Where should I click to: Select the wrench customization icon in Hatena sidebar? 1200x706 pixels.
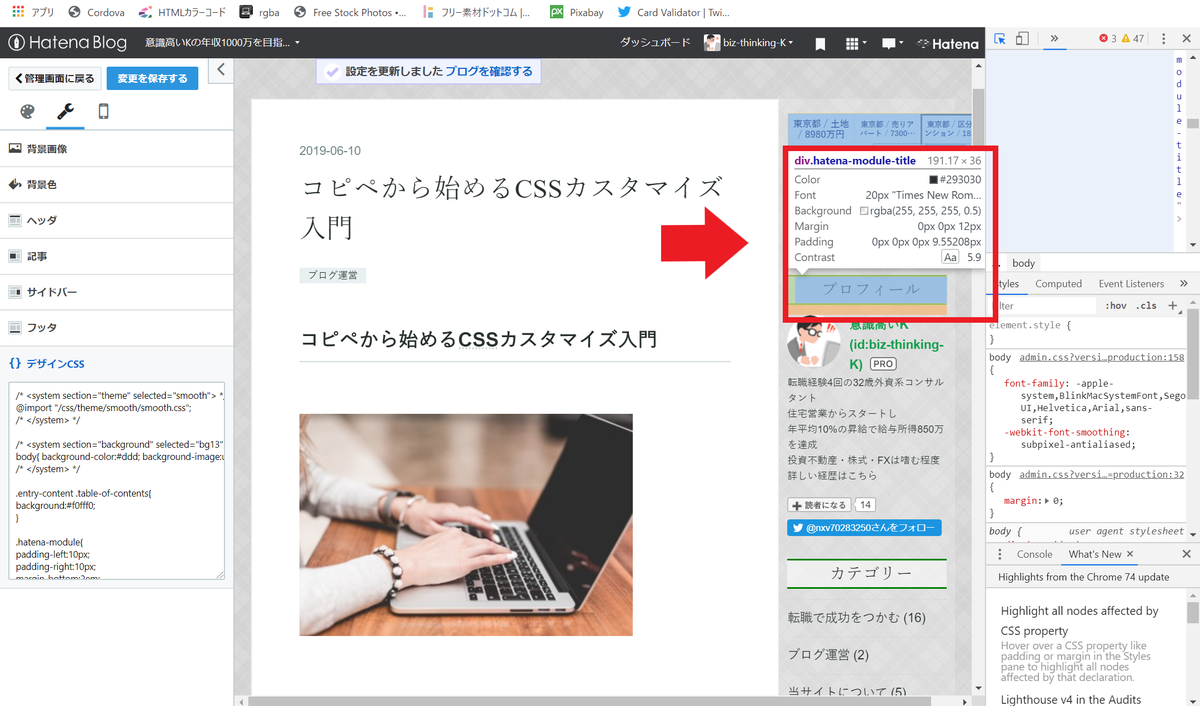[64, 111]
